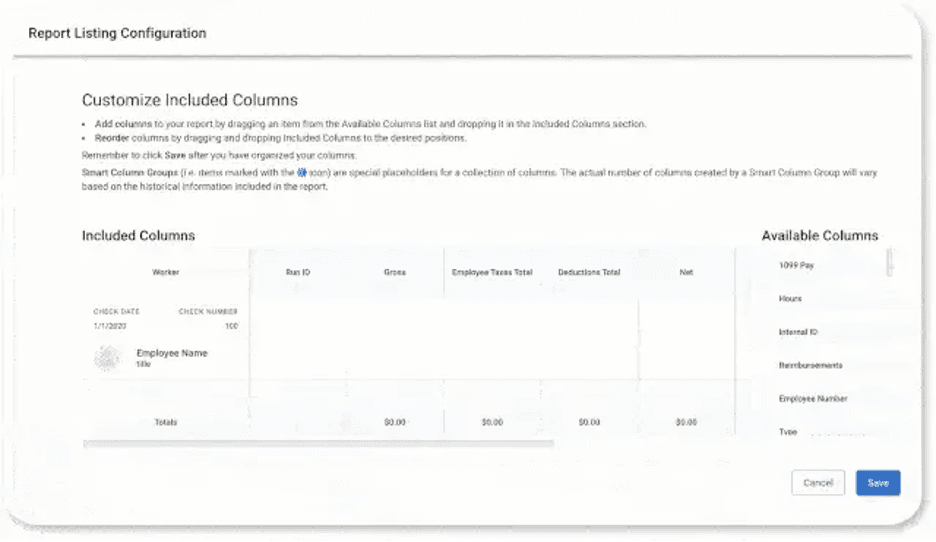Click the Net column header

pos(686,272)
